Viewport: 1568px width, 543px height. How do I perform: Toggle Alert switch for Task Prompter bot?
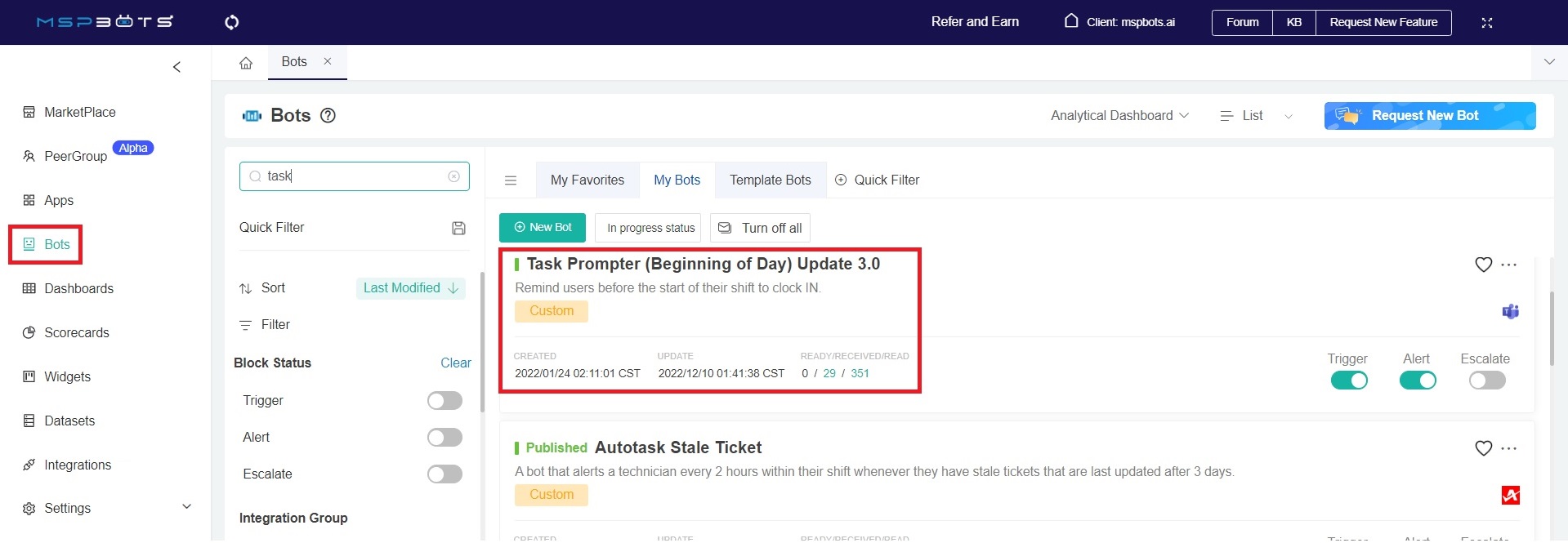pyautogui.click(x=1418, y=381)
